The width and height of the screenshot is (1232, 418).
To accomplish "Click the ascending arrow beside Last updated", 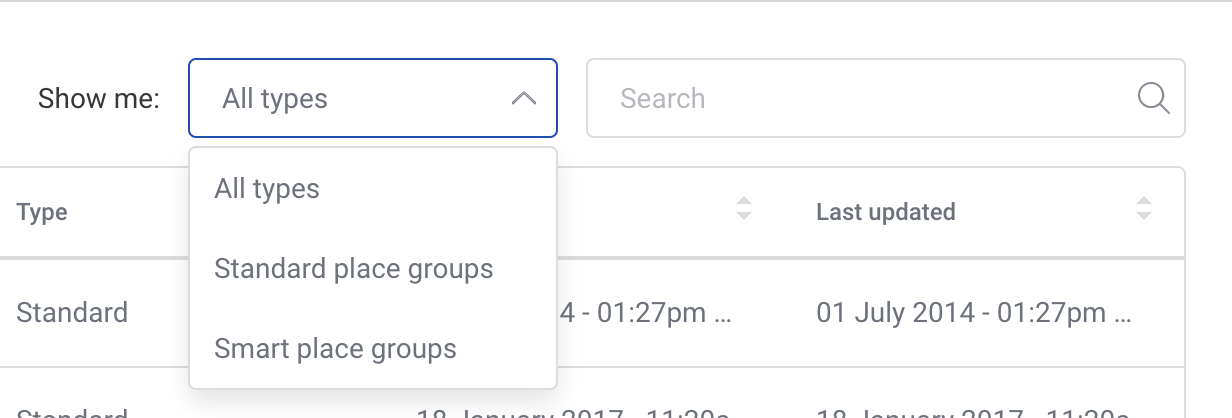I will (x=1144, y=203).
